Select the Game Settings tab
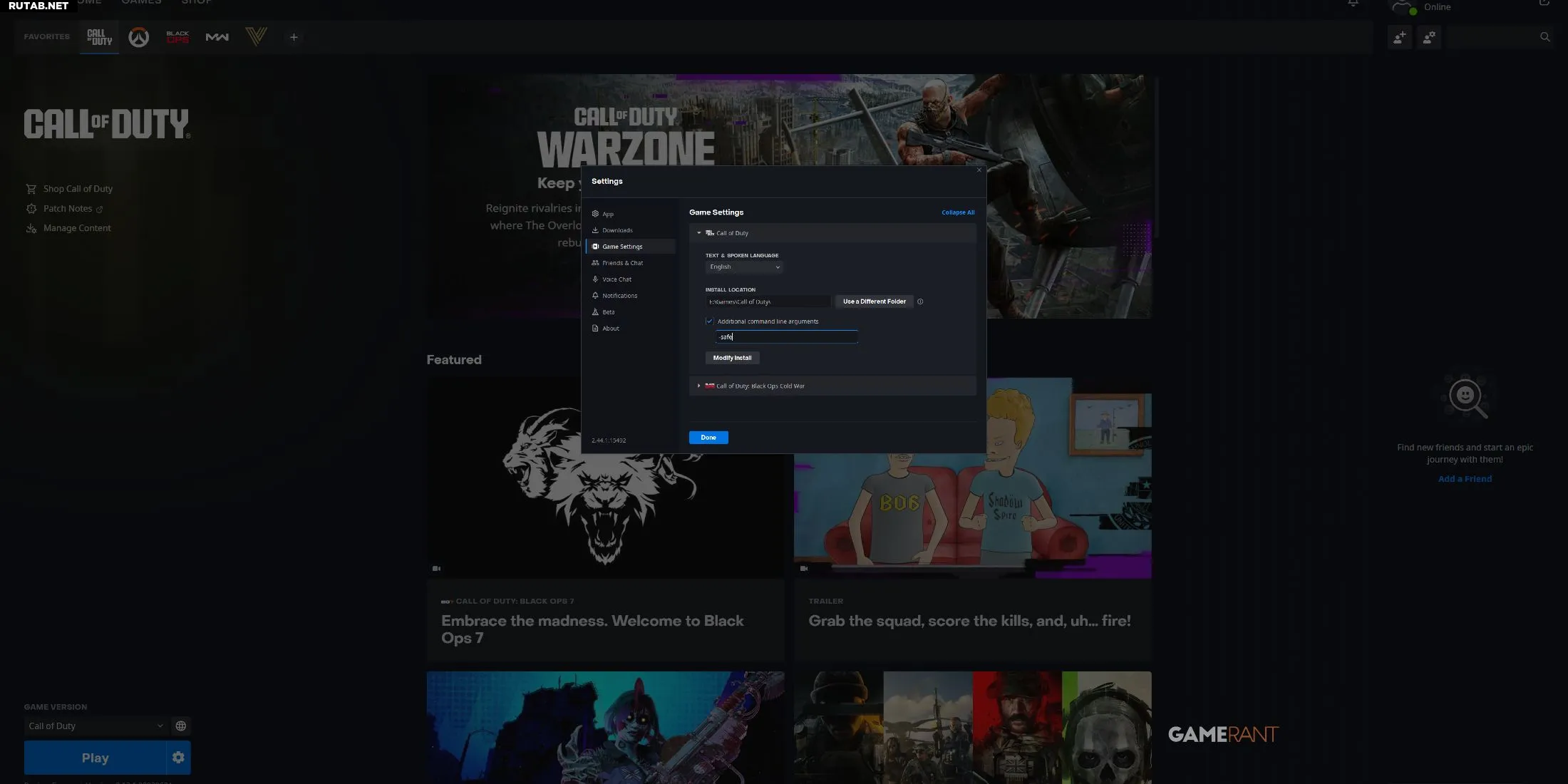The width and height of the screenshot is (1568, 784). [x=629, y=247]
